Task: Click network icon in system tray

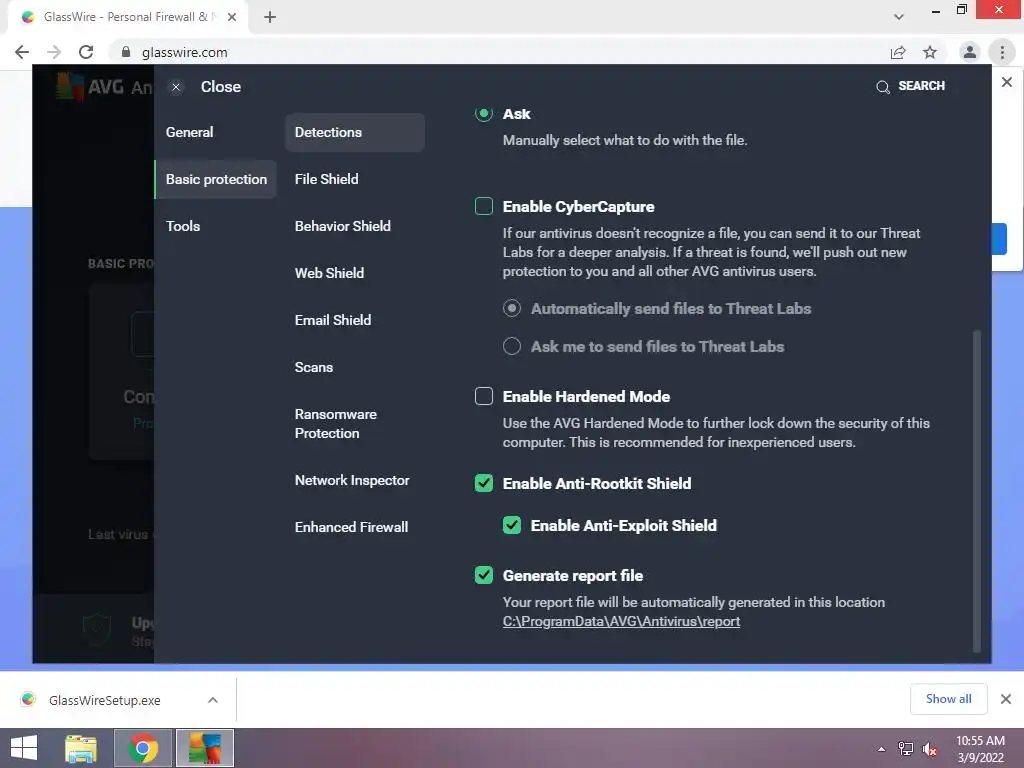Action: (x=906, y=749)
